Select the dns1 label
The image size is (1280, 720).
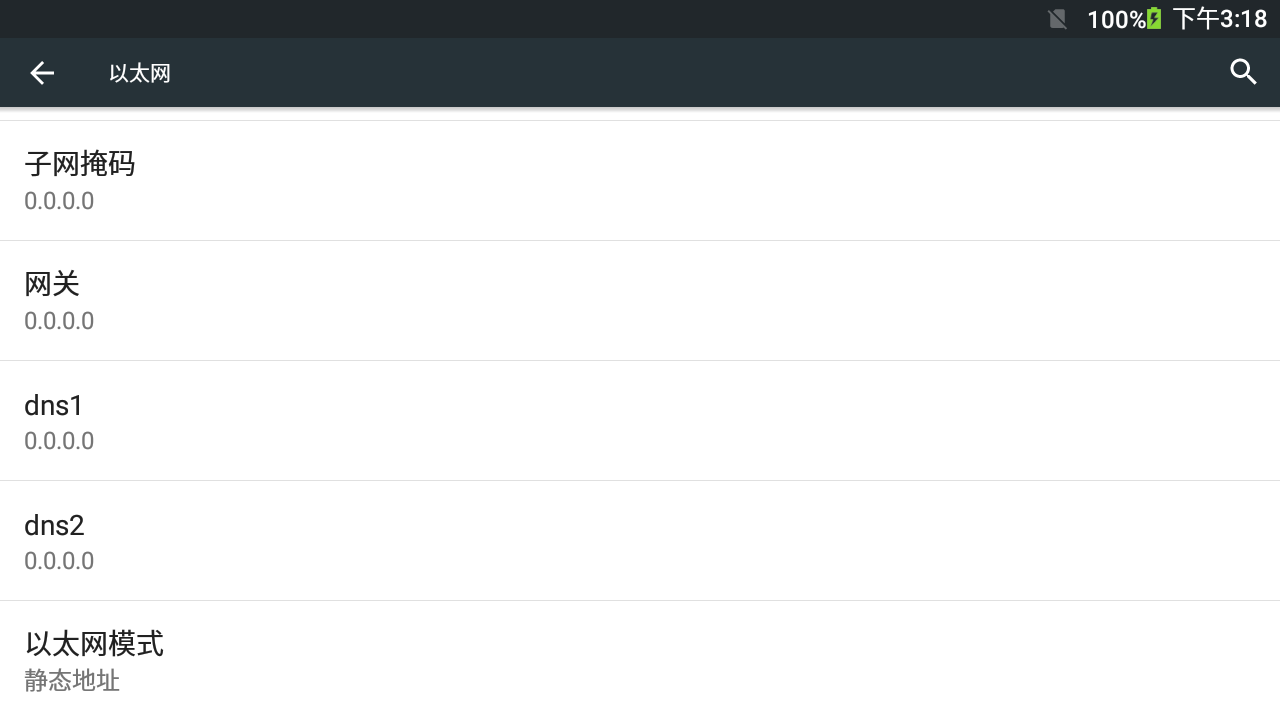click(x=54, y=405)
